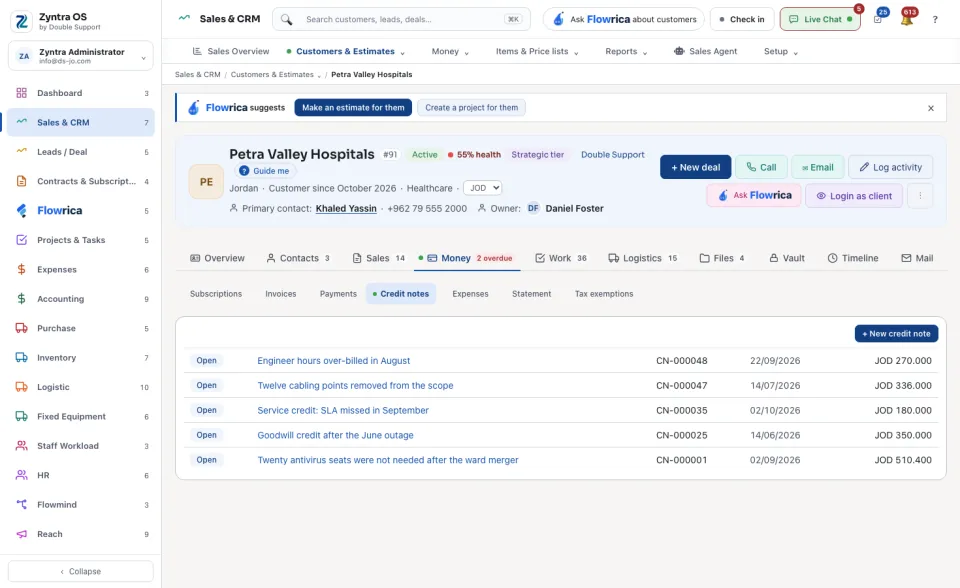Click the Zyntra OS logo

click(21, 21)
